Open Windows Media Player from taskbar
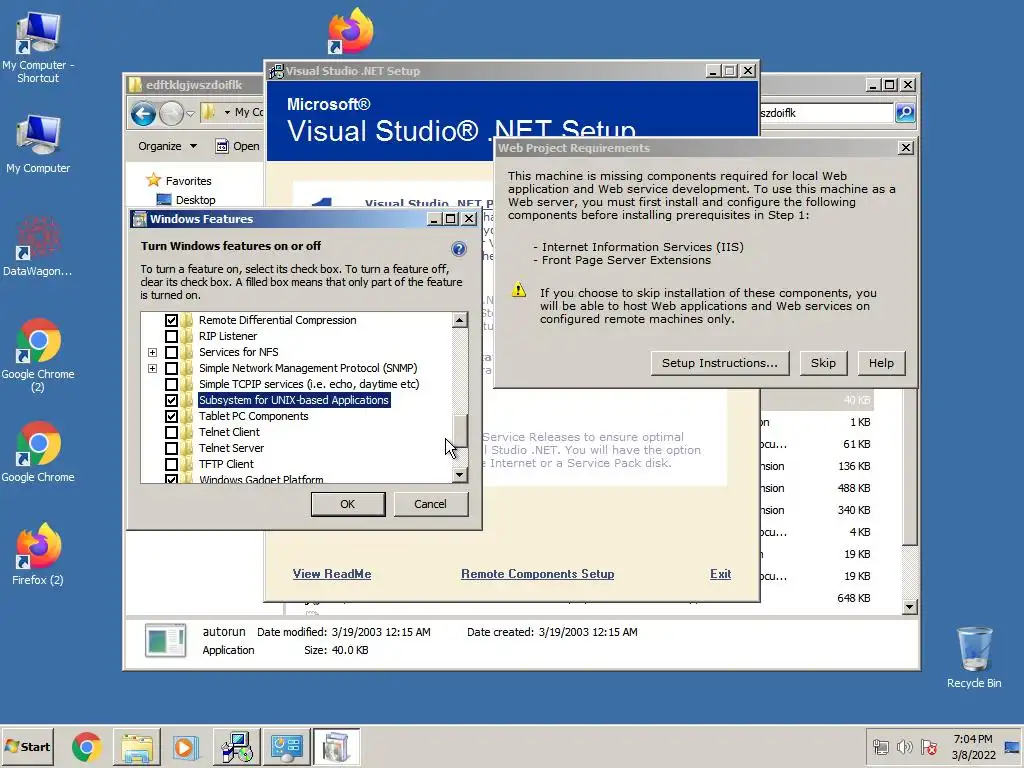Screen dimensions: 1024x768 pyautogui.click(x=185, y=746)
